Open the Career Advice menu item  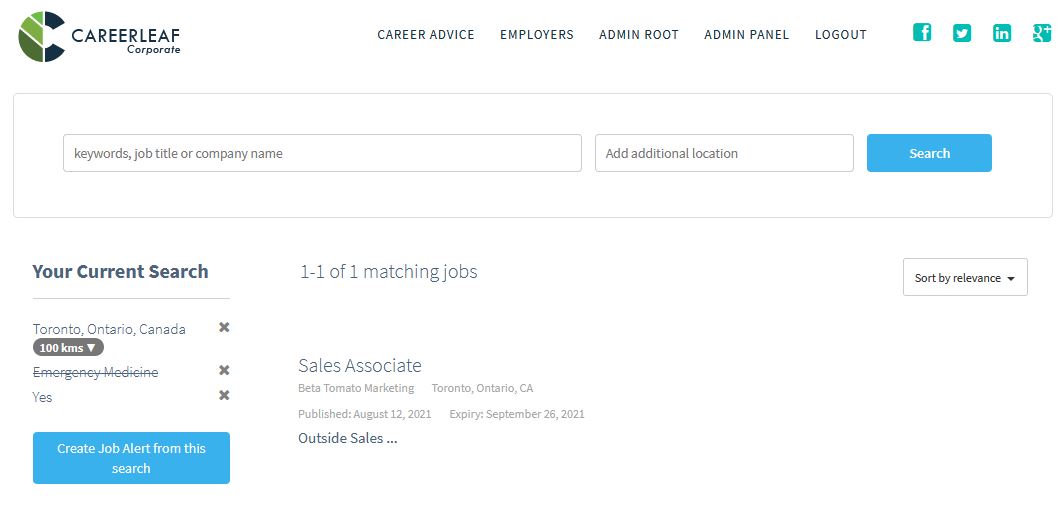426,35
